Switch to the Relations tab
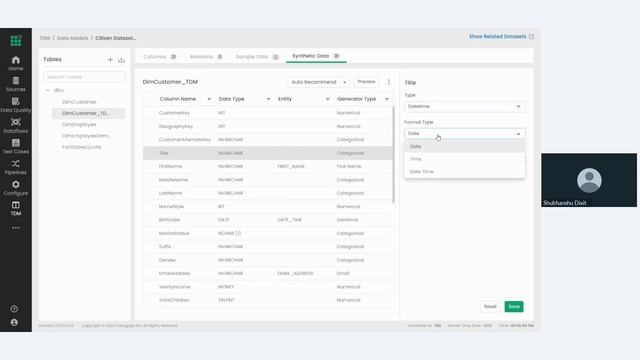 [x=206, y=57]
